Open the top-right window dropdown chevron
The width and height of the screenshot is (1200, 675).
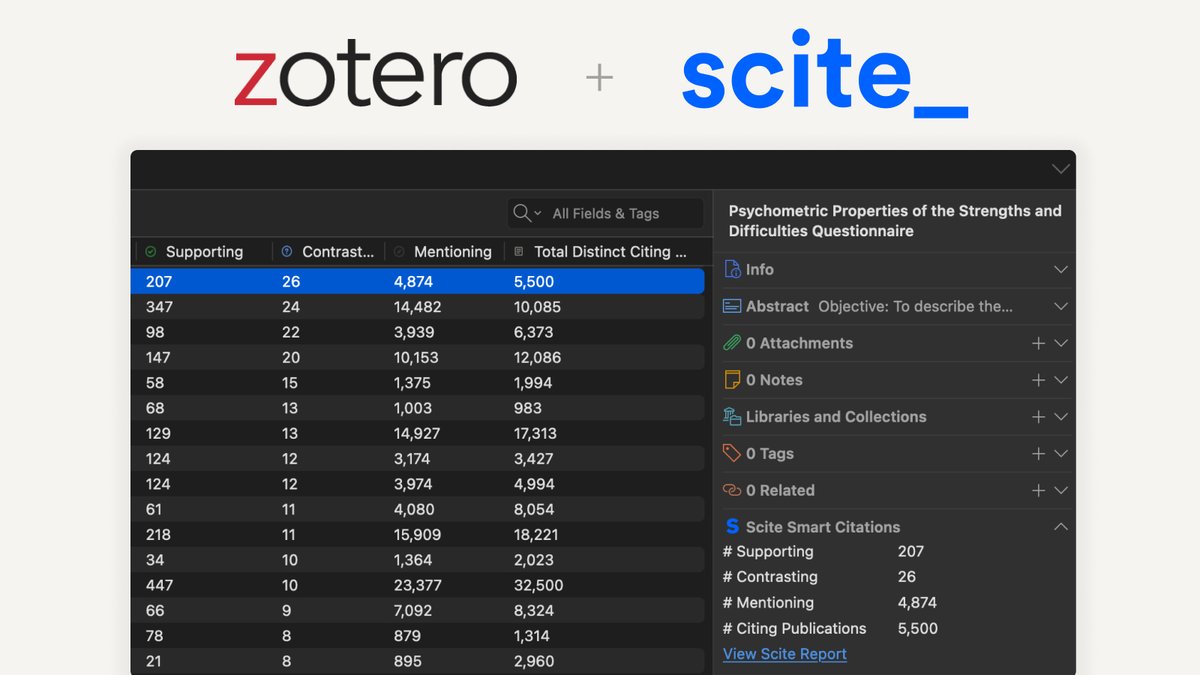pos(1061,169)
